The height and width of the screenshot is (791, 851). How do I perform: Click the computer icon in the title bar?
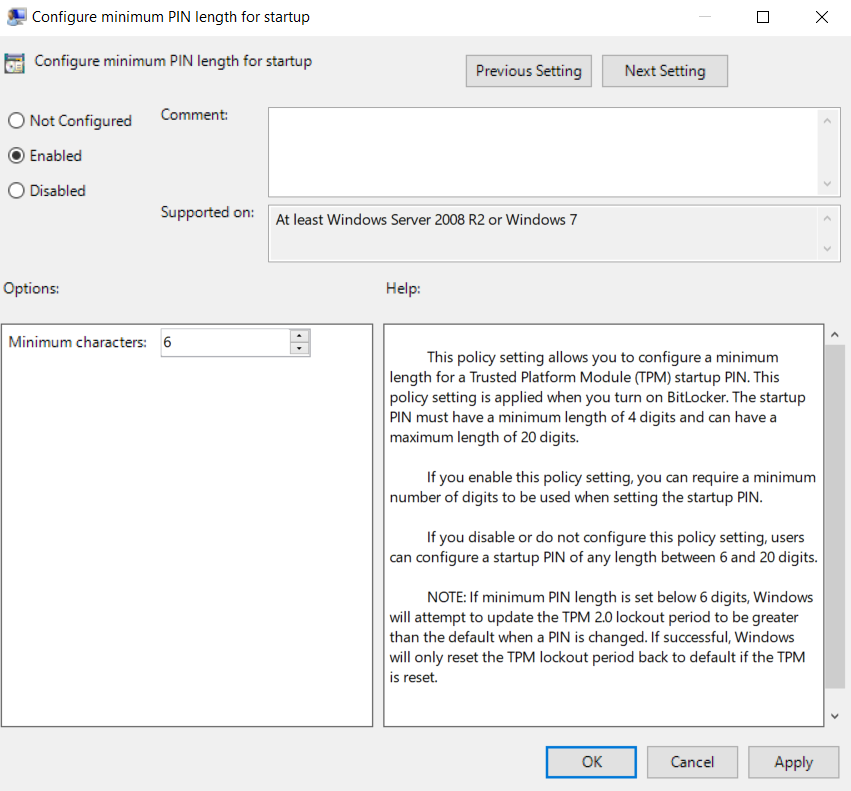(x=16, y=16)
